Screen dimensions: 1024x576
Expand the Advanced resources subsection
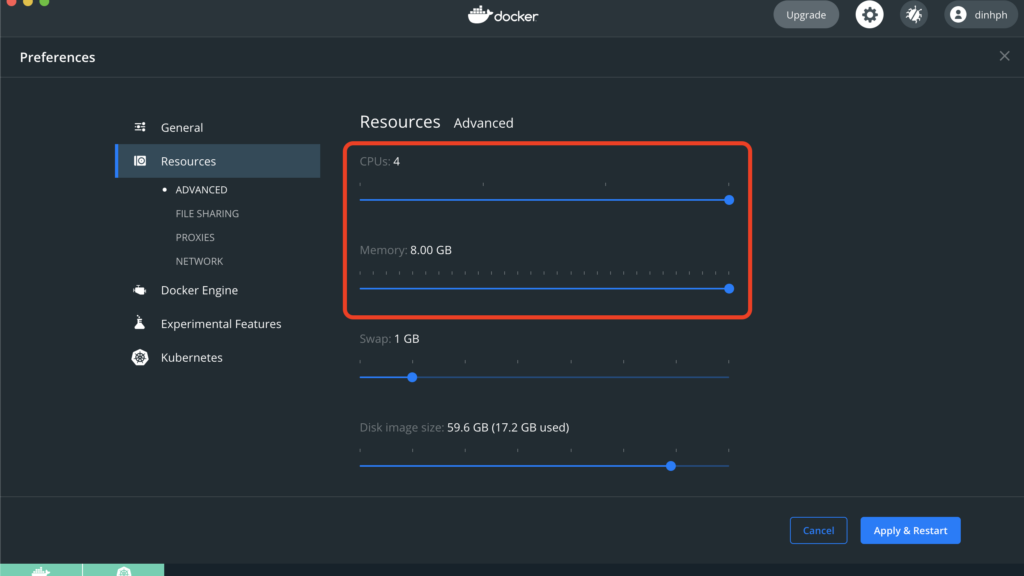click(x=200, y=189)
